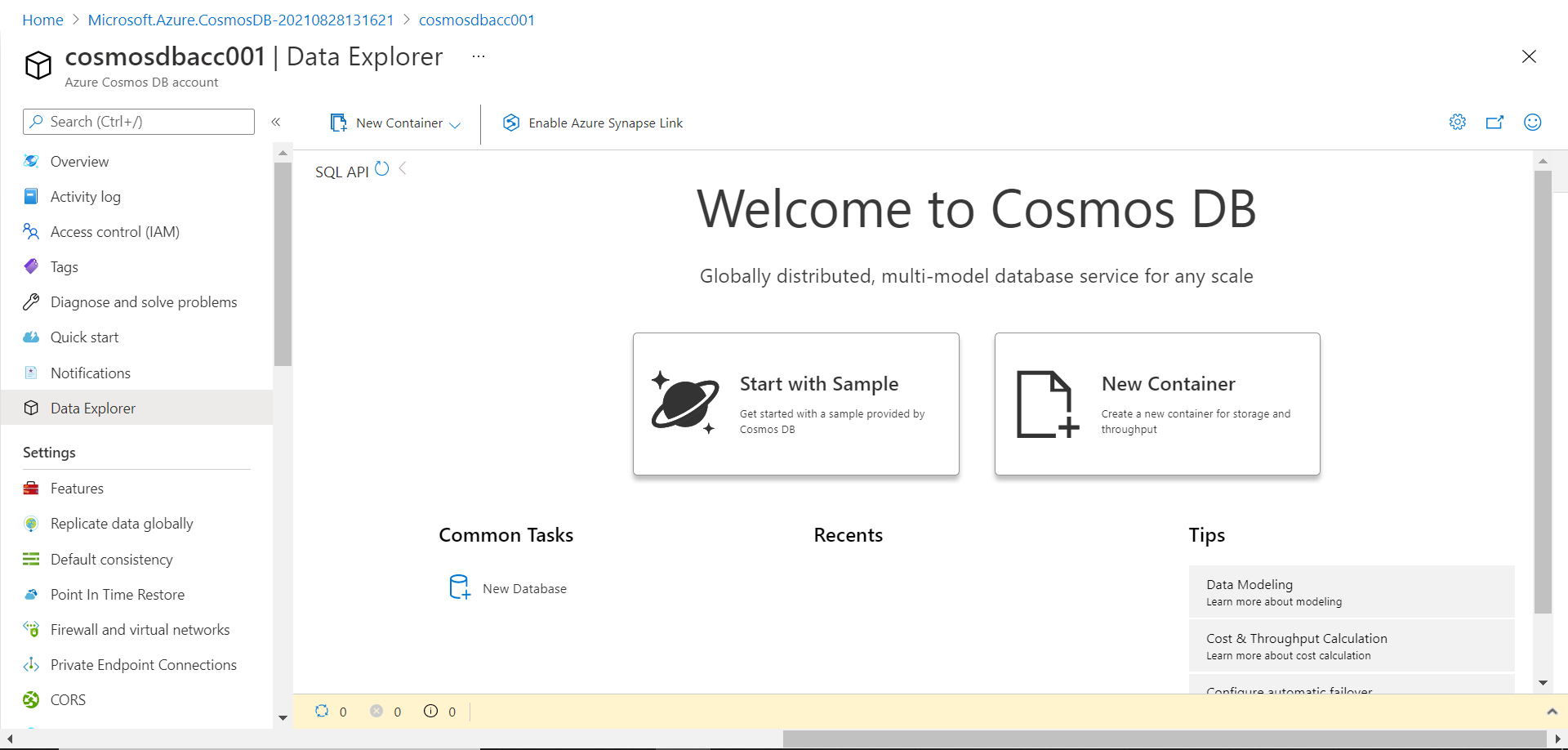Open Microsoft.Azure.CosmosDB-20210828131621 breadcrumb
The height and width of the screenshot is (750, 1568).
point(241,20)
